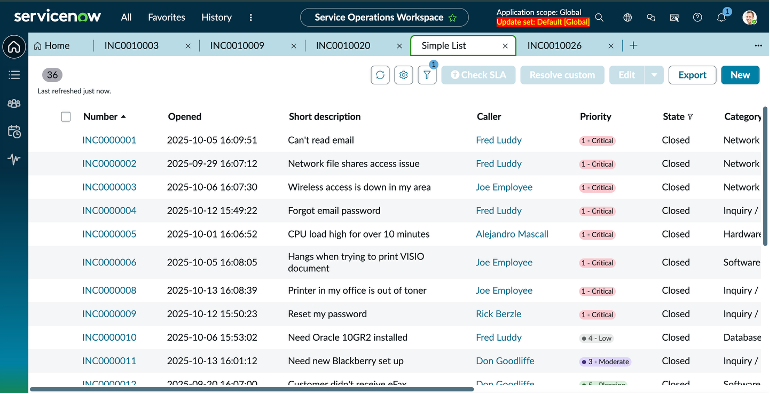Image resolution: width=770 pixels, height=394 pixels.
Task: Open the Teams icon in sidebar
Action: click(x=14, y=103)
